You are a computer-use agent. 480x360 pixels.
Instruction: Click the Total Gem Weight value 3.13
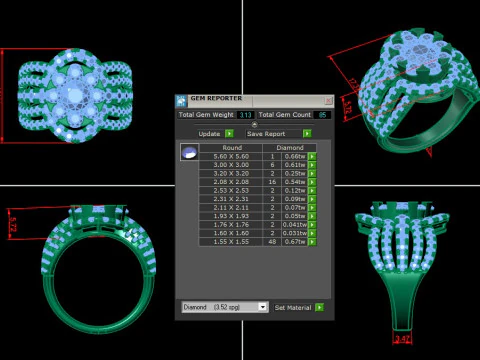pos(245,115)
